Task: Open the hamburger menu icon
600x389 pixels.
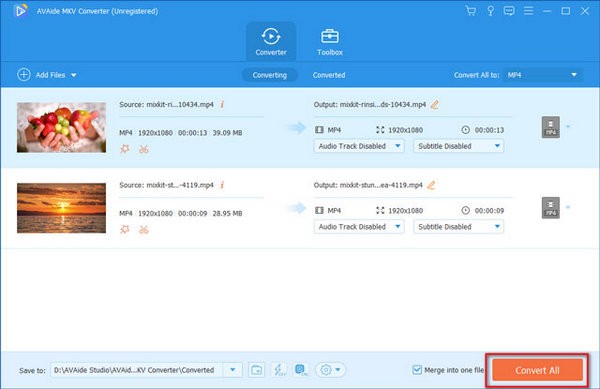Action: 528,11
